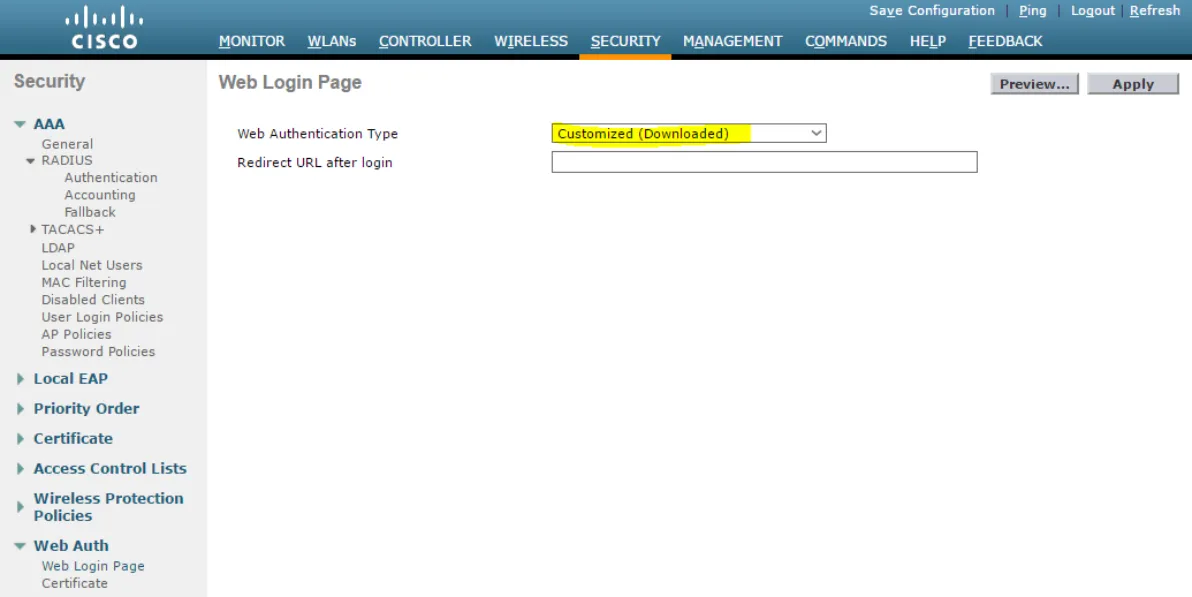The image size is (1192, 597).
Task: Collapse the RADIUS subtree arrow
Action: pyautogui.click(x=30, y=160)
